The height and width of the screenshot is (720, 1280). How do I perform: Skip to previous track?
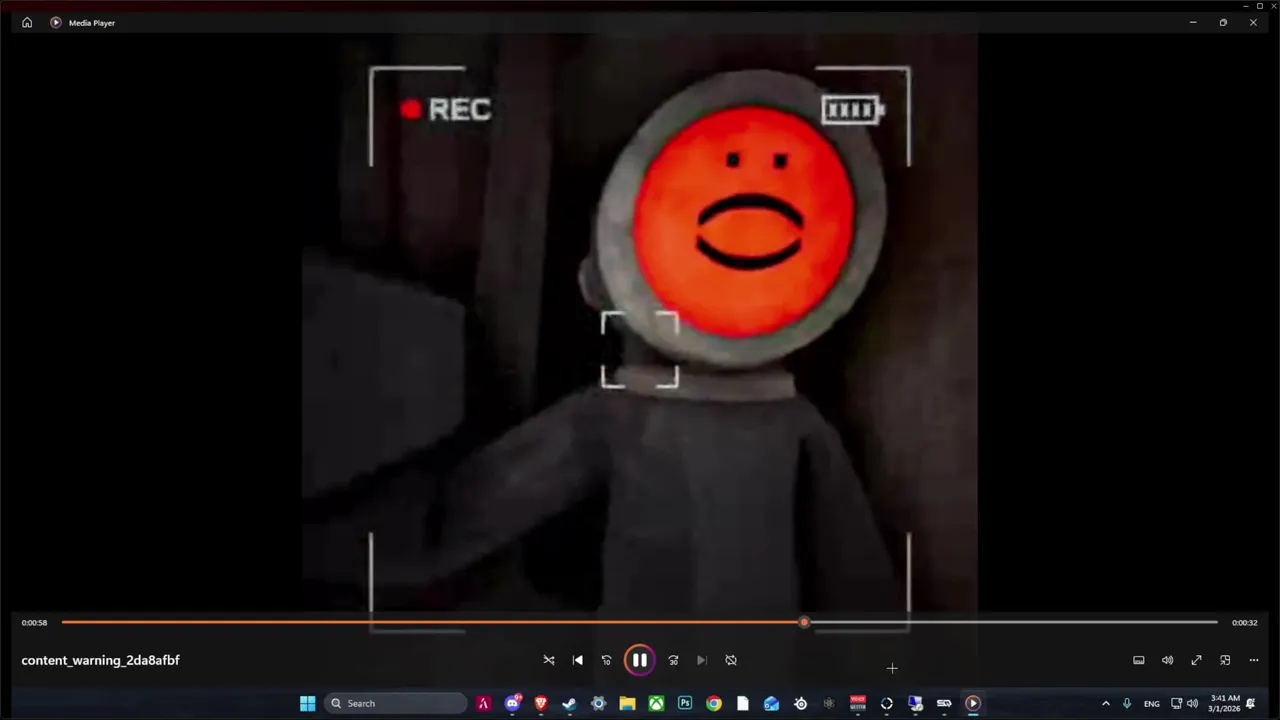577,660
